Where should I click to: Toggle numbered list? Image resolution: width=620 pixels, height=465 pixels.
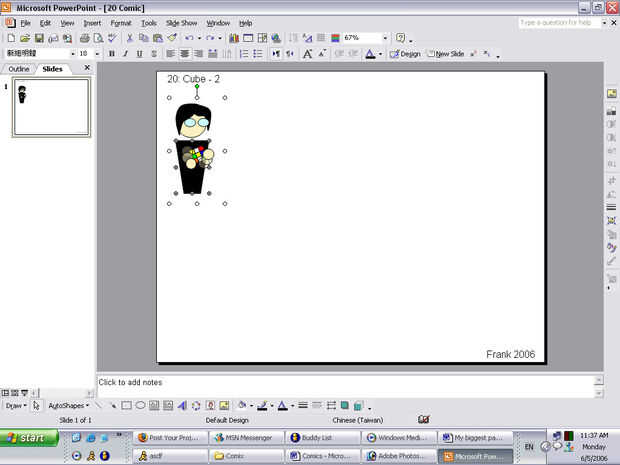(x=244, y=54)
